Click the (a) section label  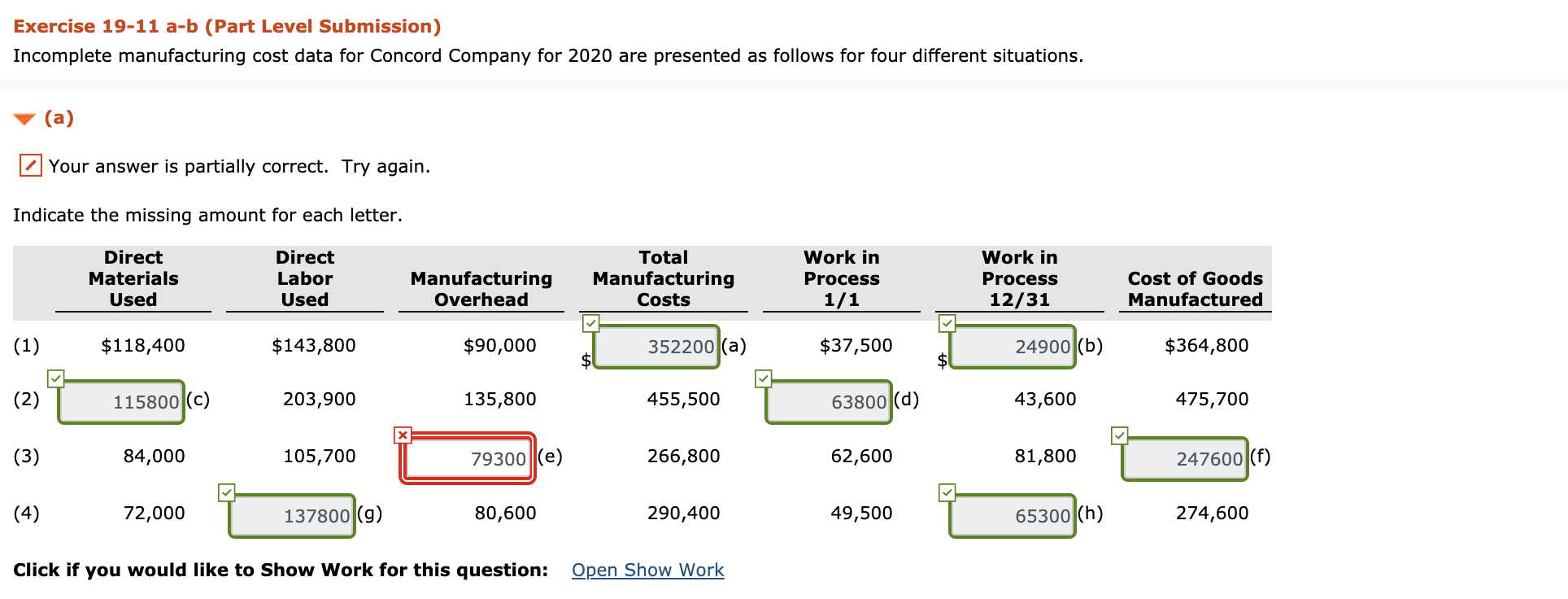[x=59, y=118]
